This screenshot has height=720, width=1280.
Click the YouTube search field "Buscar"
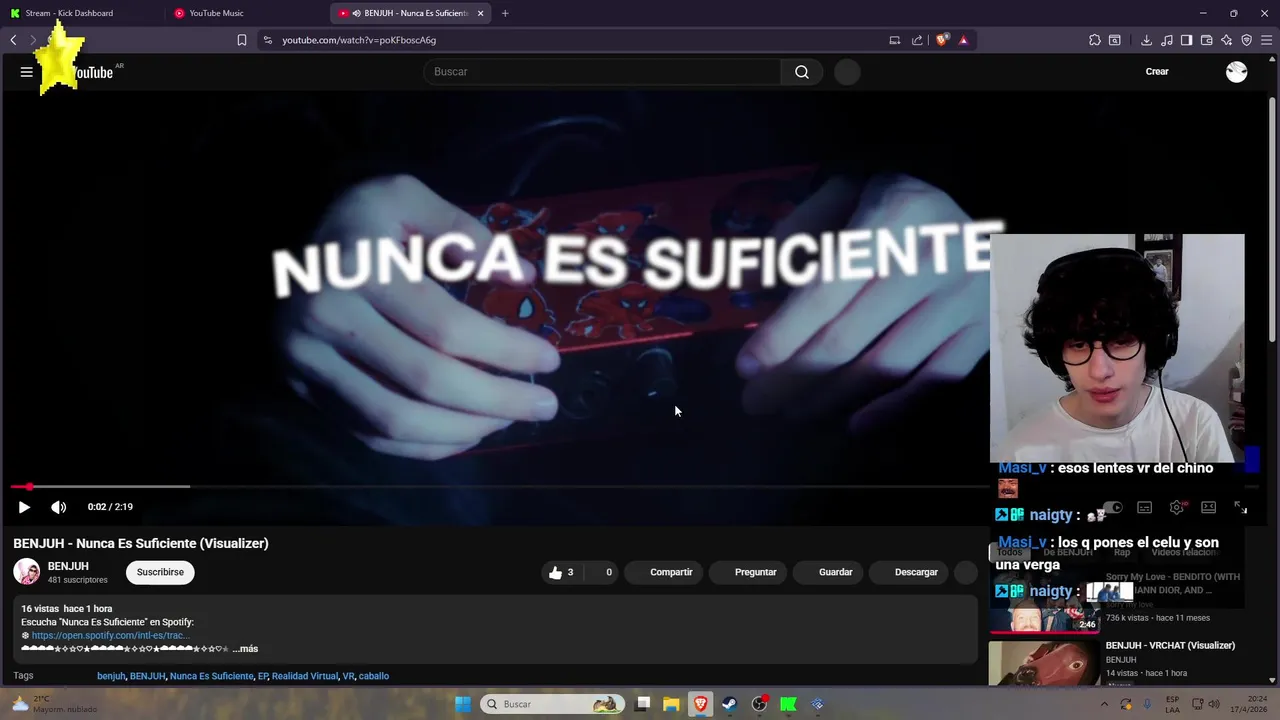tap(603, 72)
